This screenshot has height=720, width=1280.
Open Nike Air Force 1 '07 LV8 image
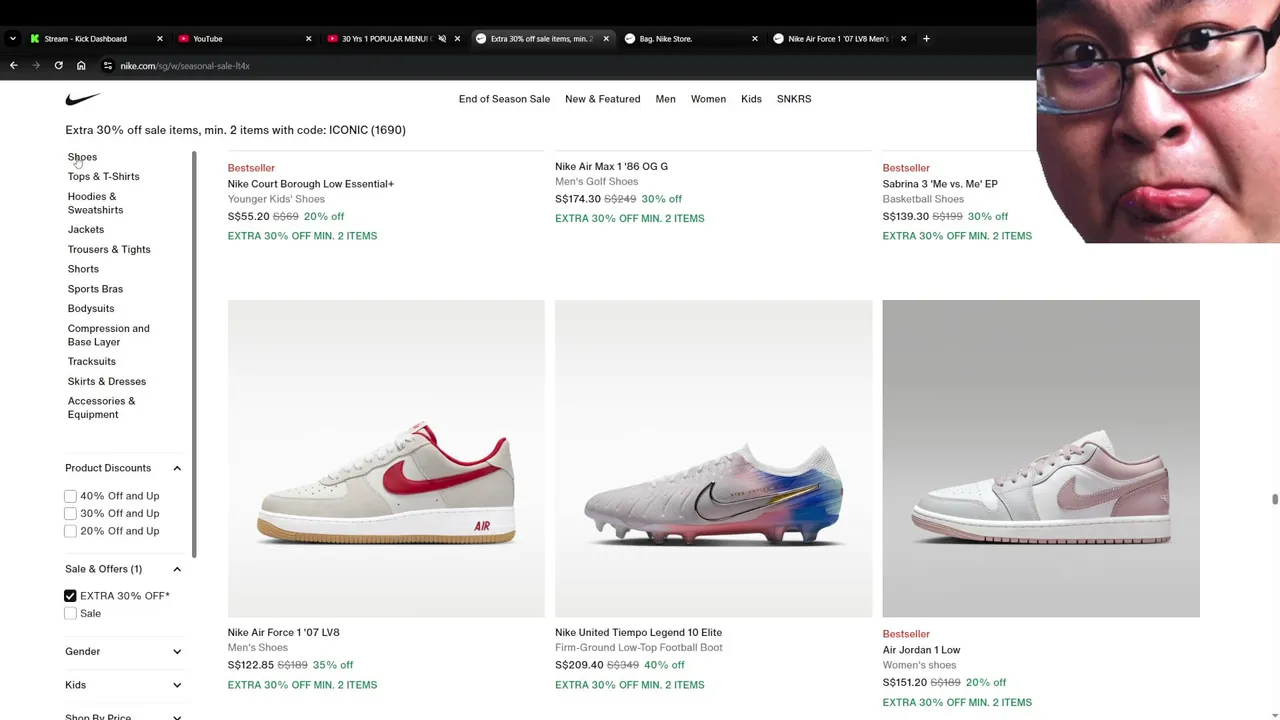(386, 459)
